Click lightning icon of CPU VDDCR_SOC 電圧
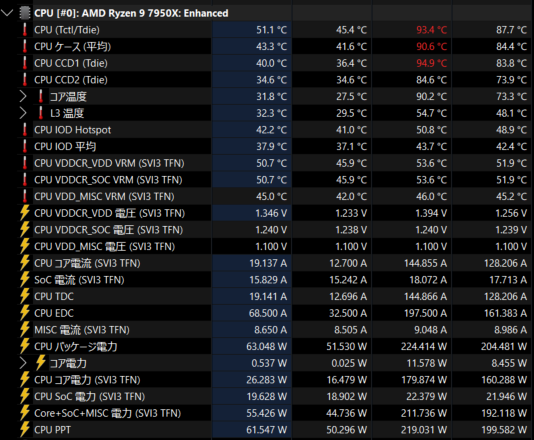The width and height of the screenshot is (534, 440). (25, 230)
